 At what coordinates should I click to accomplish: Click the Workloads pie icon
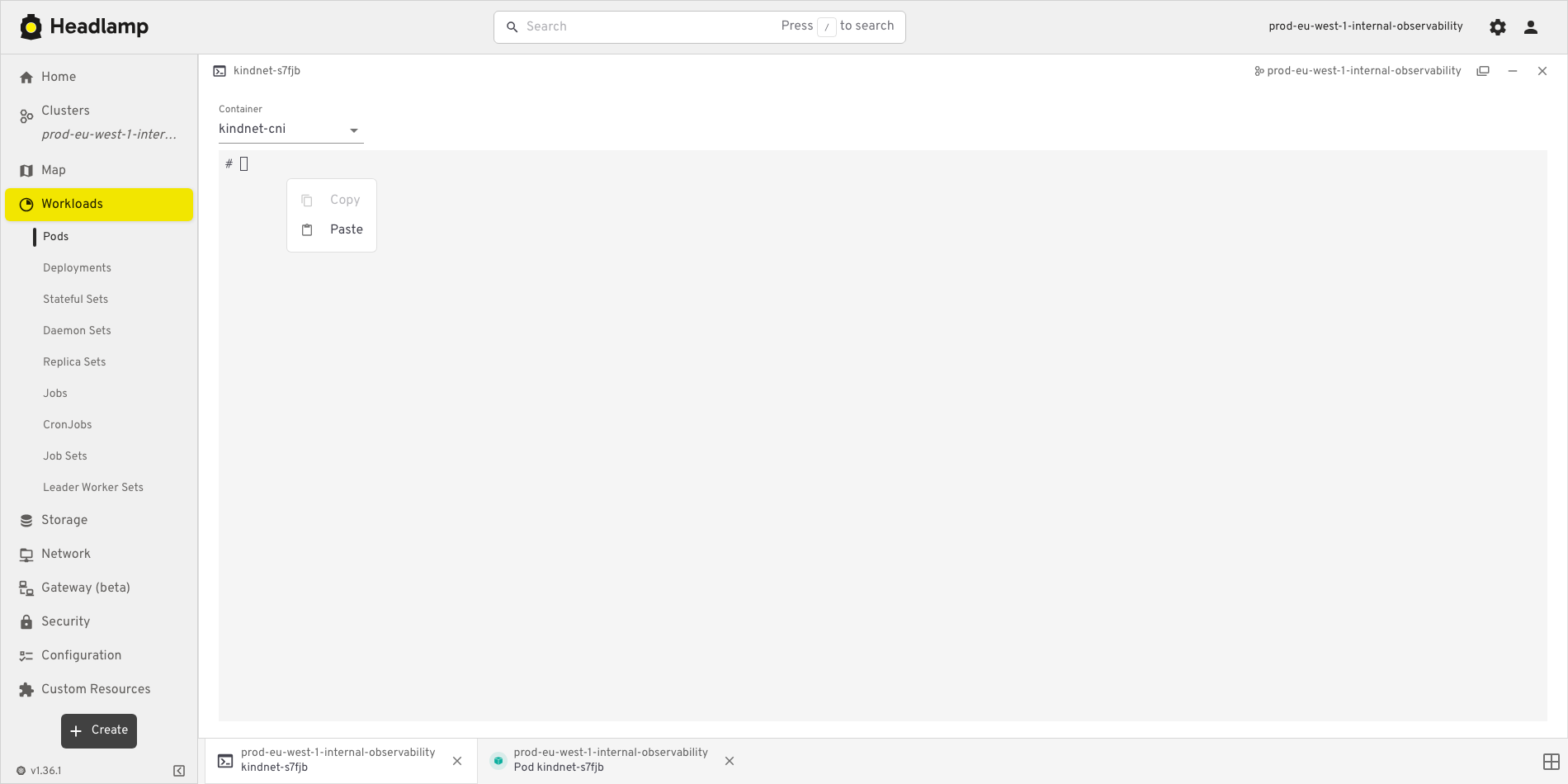pyautogui.click(x=26, y=205)
